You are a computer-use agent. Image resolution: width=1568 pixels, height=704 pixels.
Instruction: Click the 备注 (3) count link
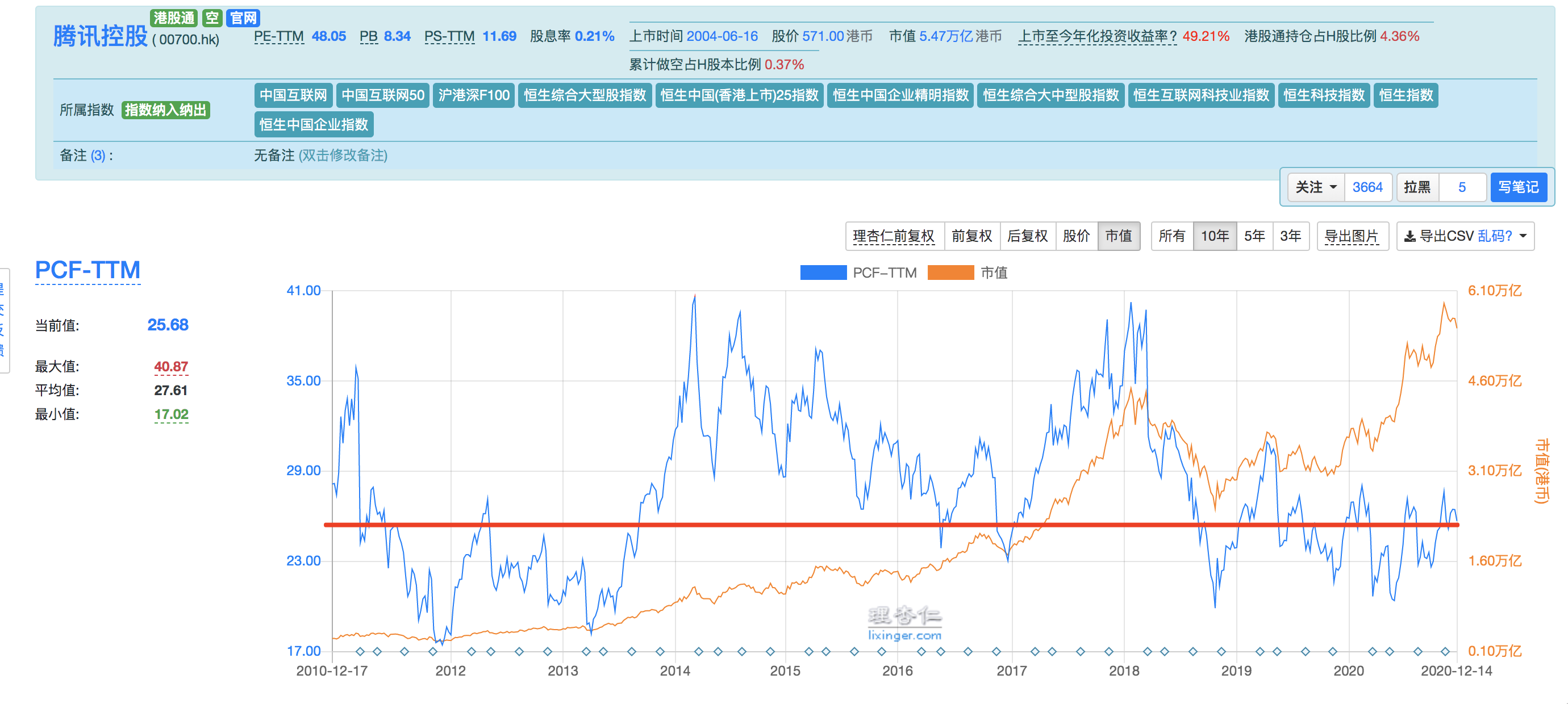point(98,156)
